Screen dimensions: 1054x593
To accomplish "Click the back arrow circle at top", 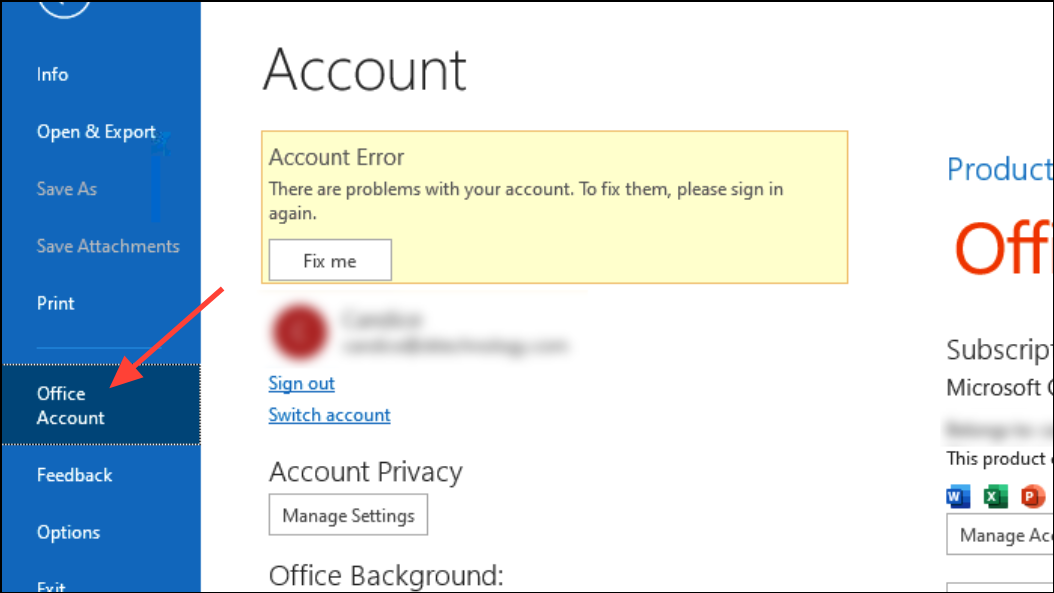I will [64, 8].
